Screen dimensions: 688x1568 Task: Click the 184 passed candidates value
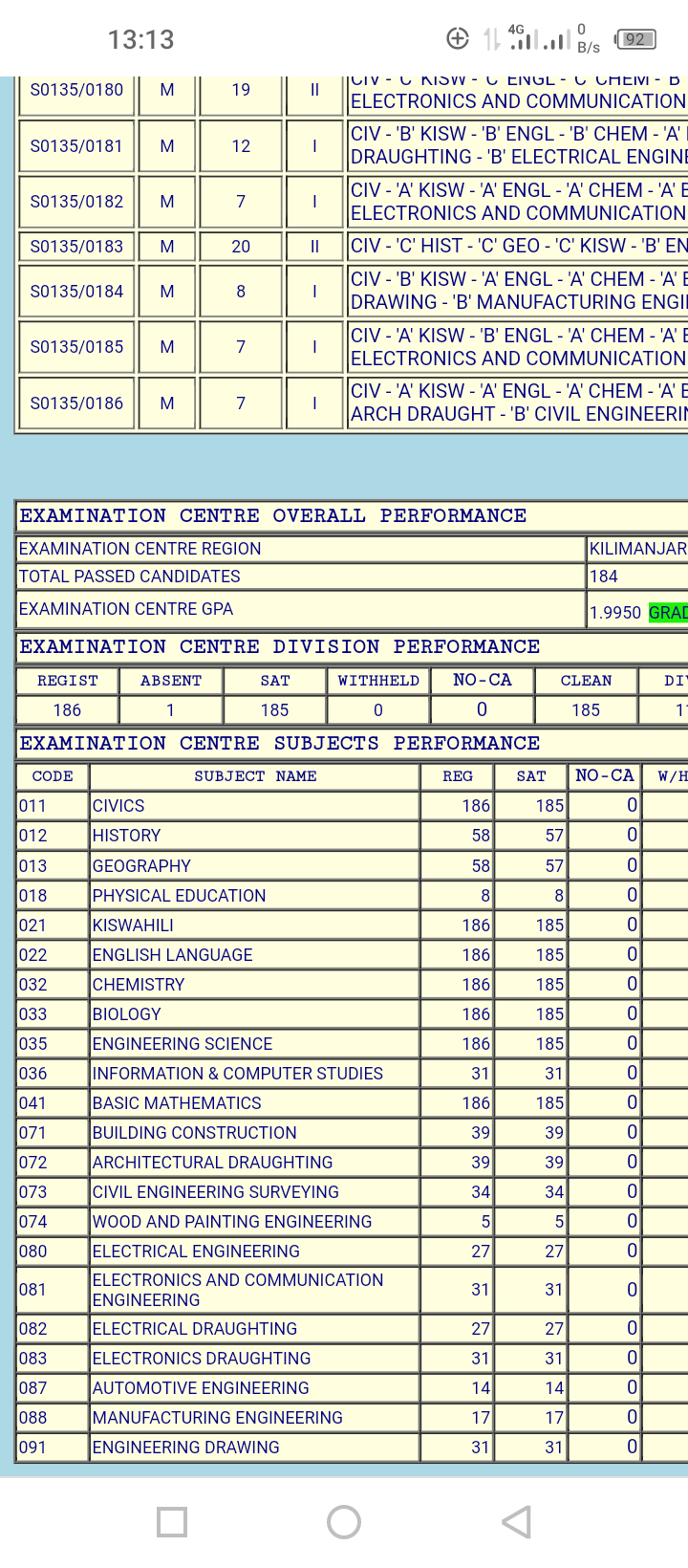pos(604,577)
